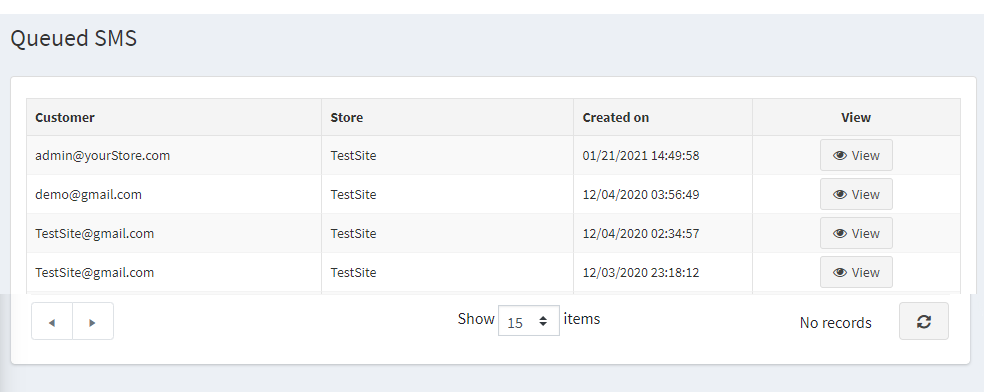Screen dimensions: 984x392
Task: View the SMS created 12/04/2020 02:34:57
Action: point(856,233)
